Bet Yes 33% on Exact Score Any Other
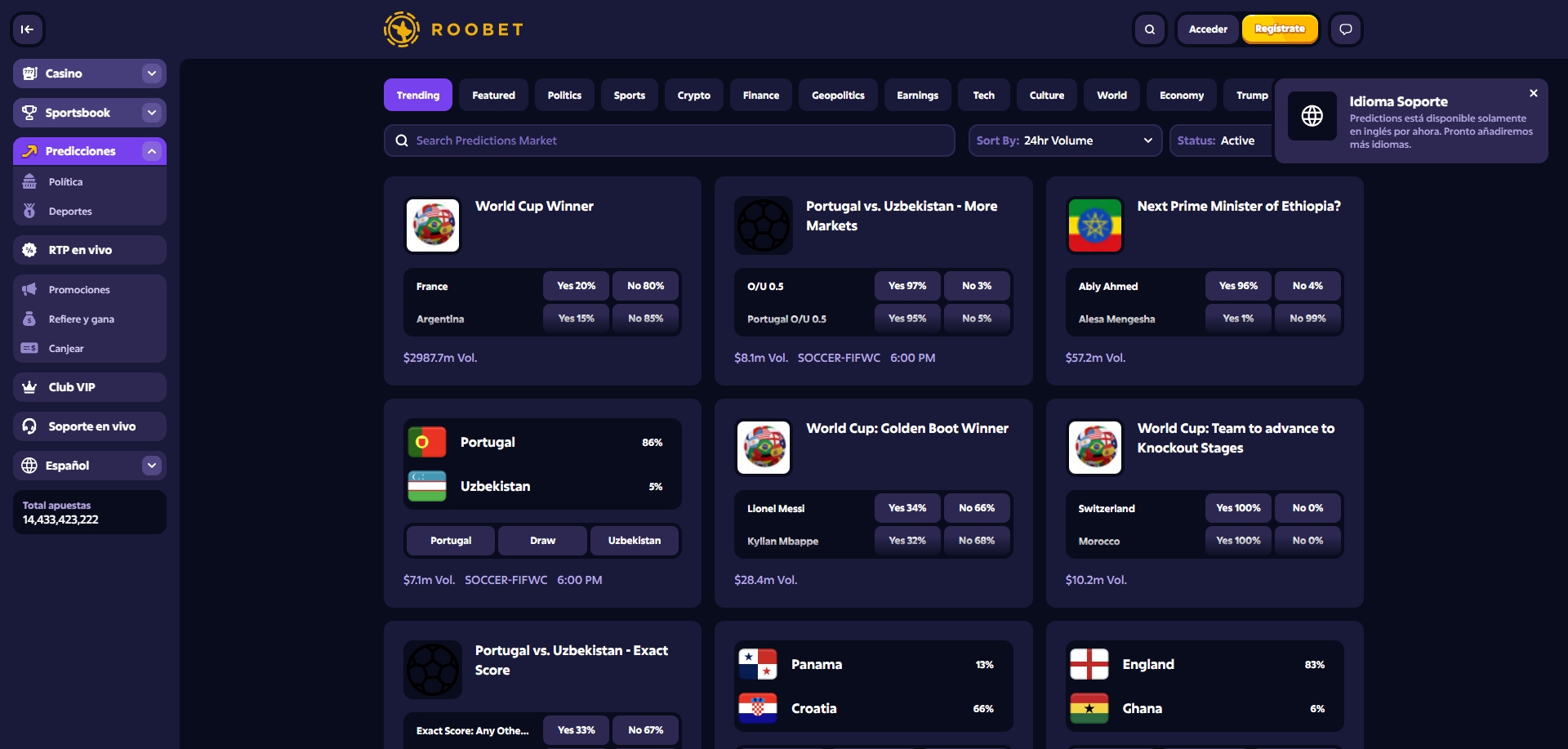This screenshot has height=749, width=1568. pos(577,730)
